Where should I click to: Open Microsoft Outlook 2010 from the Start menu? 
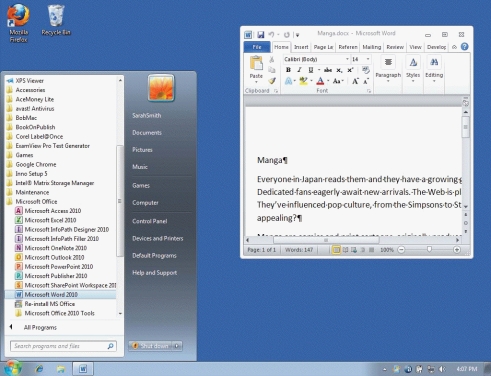tap(49, 257)
